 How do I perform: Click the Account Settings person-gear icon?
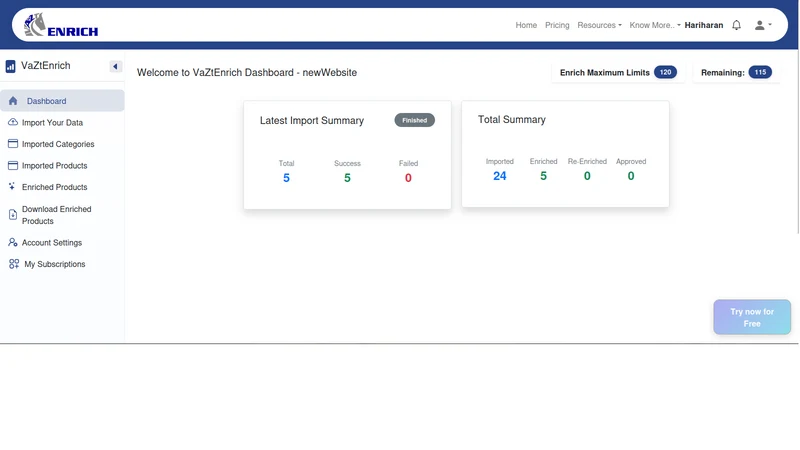tap(13, 242)
